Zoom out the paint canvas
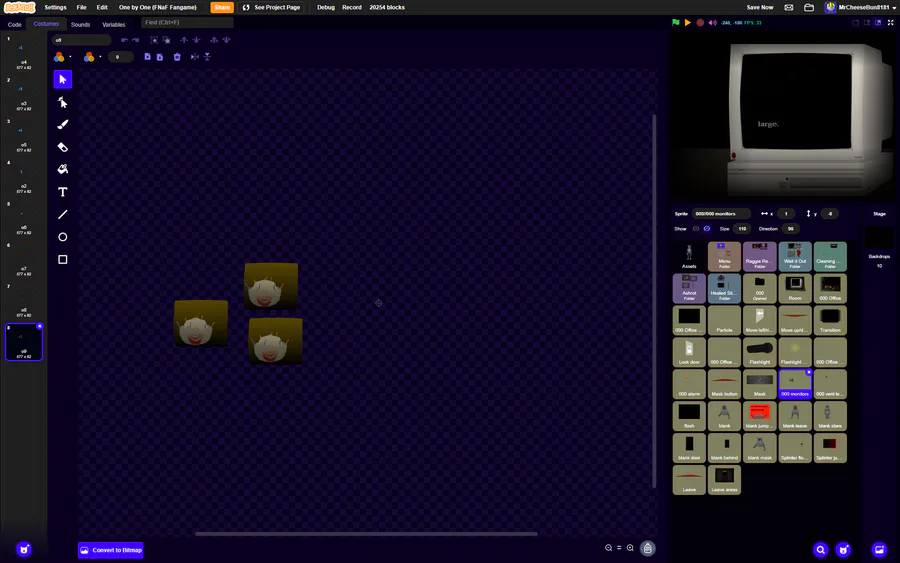900x563 pixels. pos(608,548)
